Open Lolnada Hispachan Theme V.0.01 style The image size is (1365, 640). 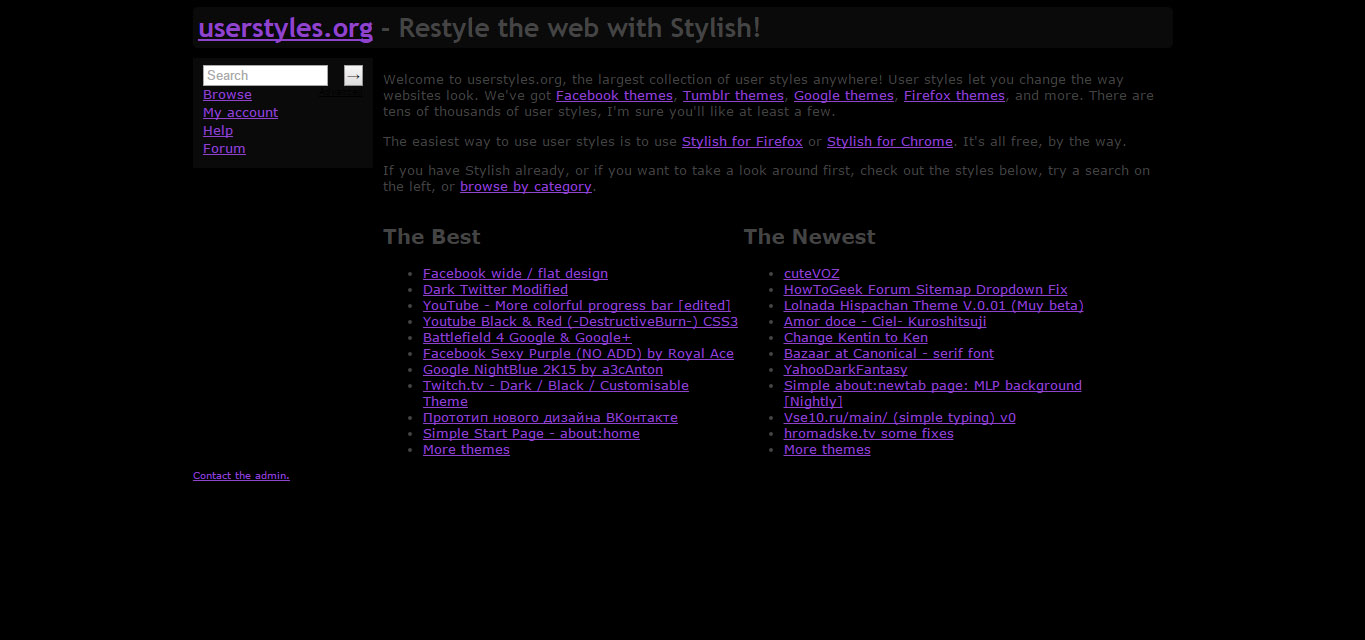(x=934, y=306)
